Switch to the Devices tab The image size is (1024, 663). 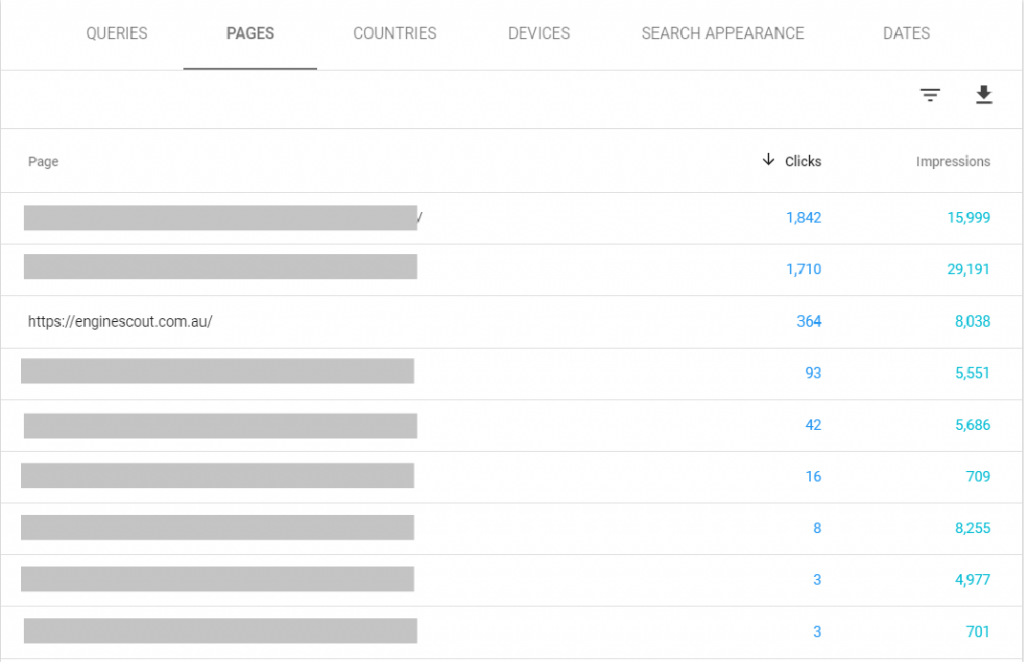pyautogui.click(x=539, y=34)
